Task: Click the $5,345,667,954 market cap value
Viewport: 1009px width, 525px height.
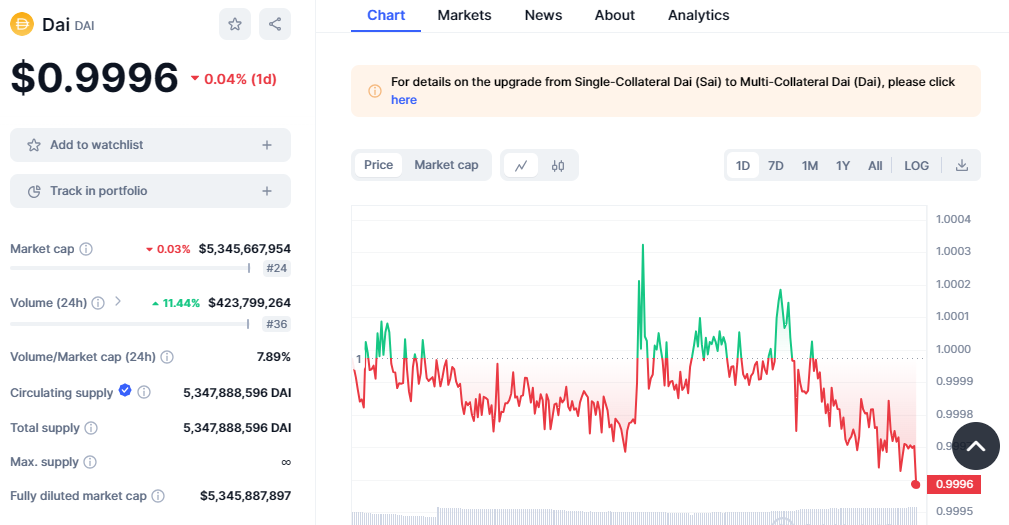Action: pyautogui.click(x=245, y=249)
